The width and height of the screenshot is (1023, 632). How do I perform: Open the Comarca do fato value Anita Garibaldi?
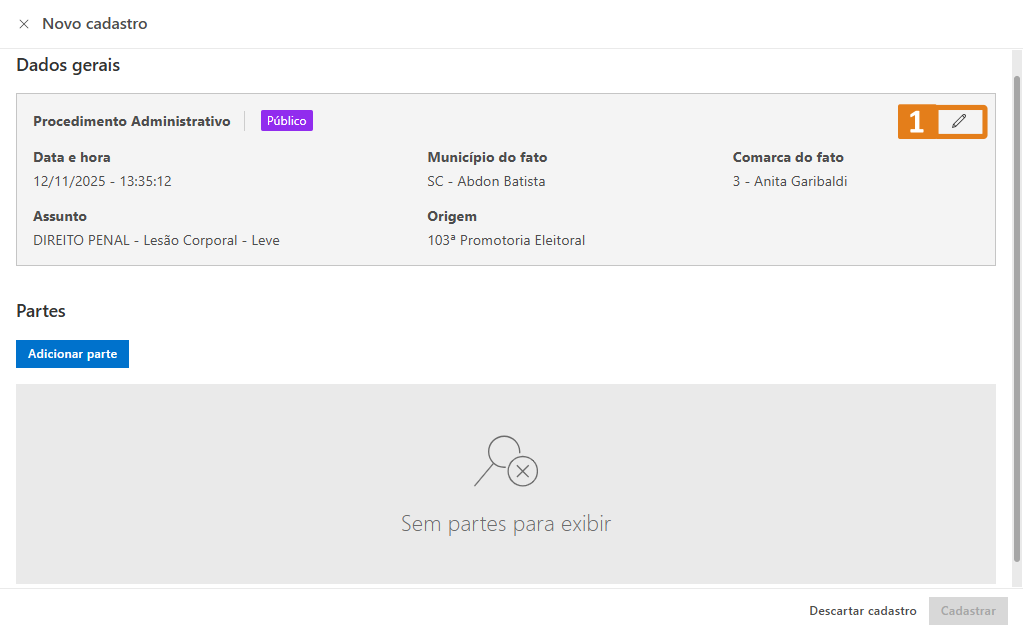pyautogui.click(x=790, y=181)
